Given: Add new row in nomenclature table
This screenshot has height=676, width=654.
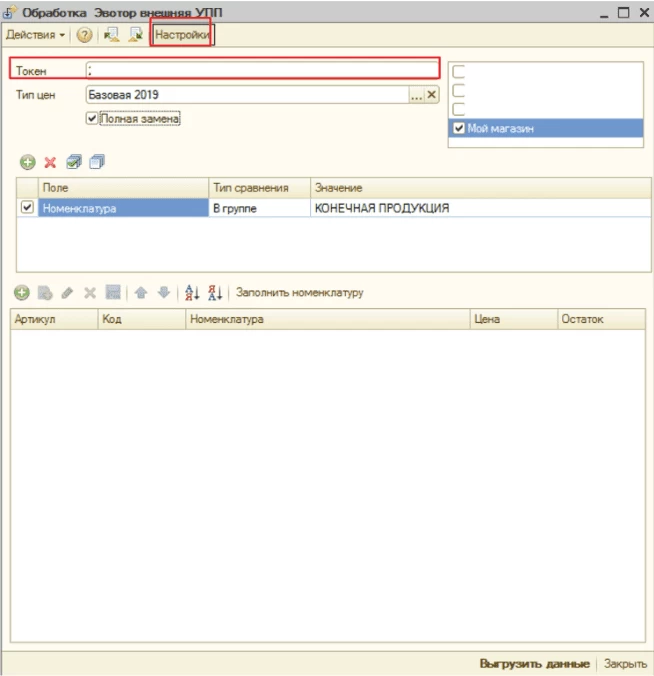Looking at the screenshot, I should coord(21,293).
